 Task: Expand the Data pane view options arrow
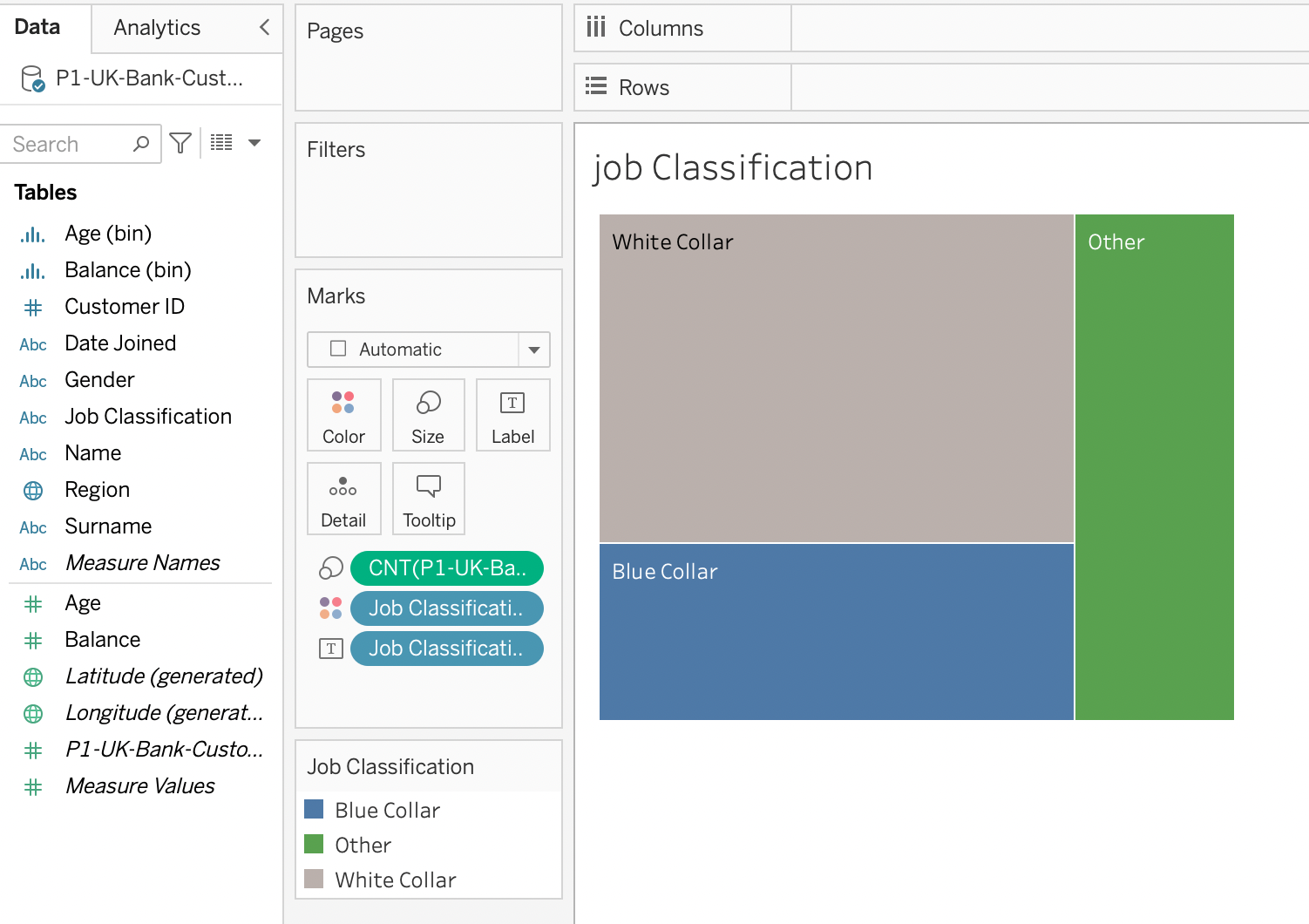254,143
